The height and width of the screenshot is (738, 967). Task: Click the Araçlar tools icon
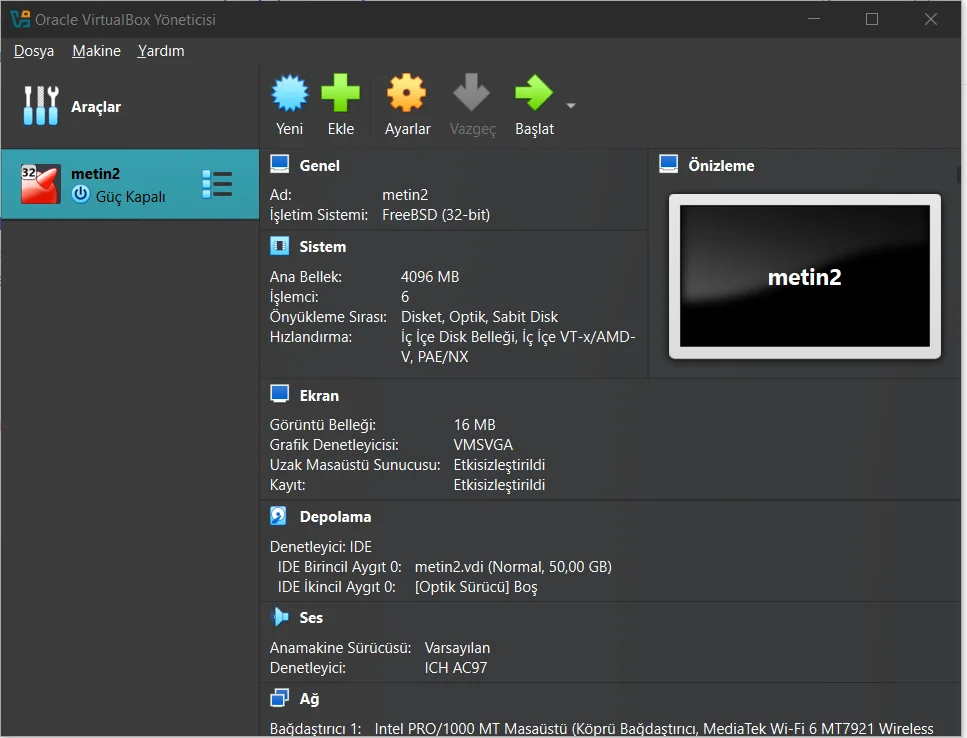41,105
